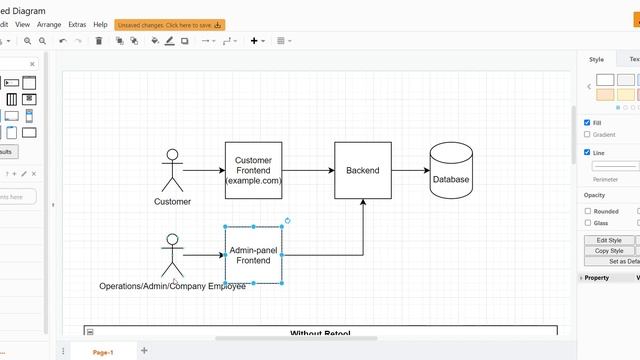Undo the last action

62,41
